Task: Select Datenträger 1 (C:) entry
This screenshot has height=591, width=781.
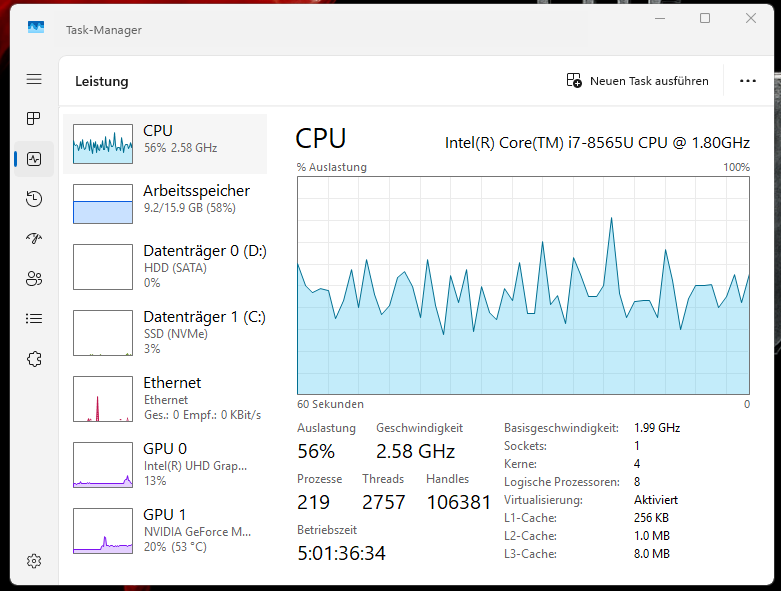Action: (x=165, y=332)
